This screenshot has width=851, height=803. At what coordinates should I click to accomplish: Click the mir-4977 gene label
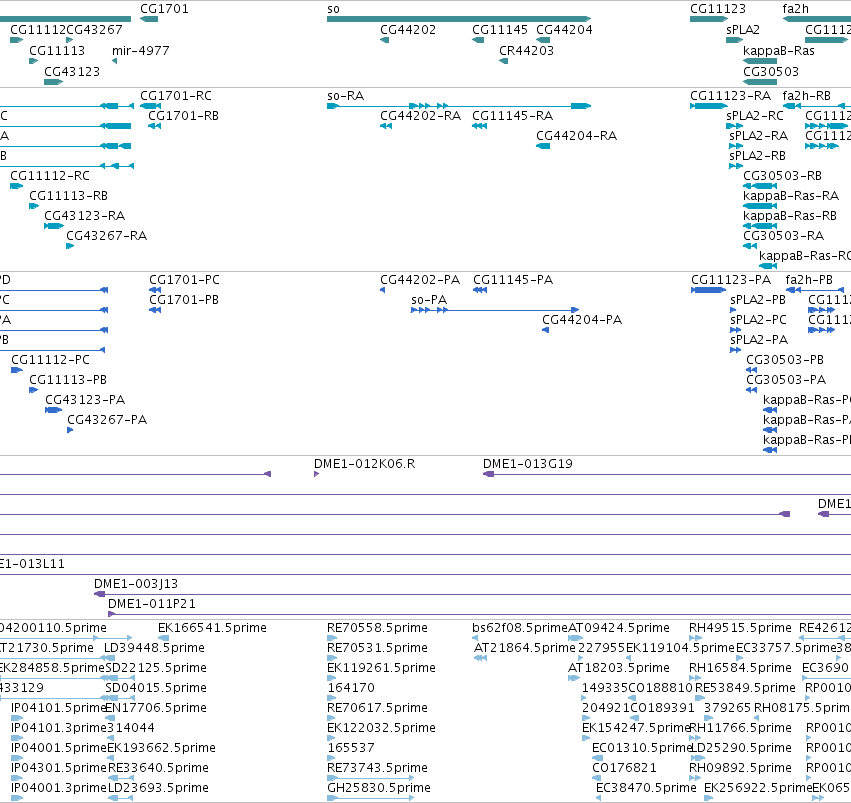coord(141,50)
